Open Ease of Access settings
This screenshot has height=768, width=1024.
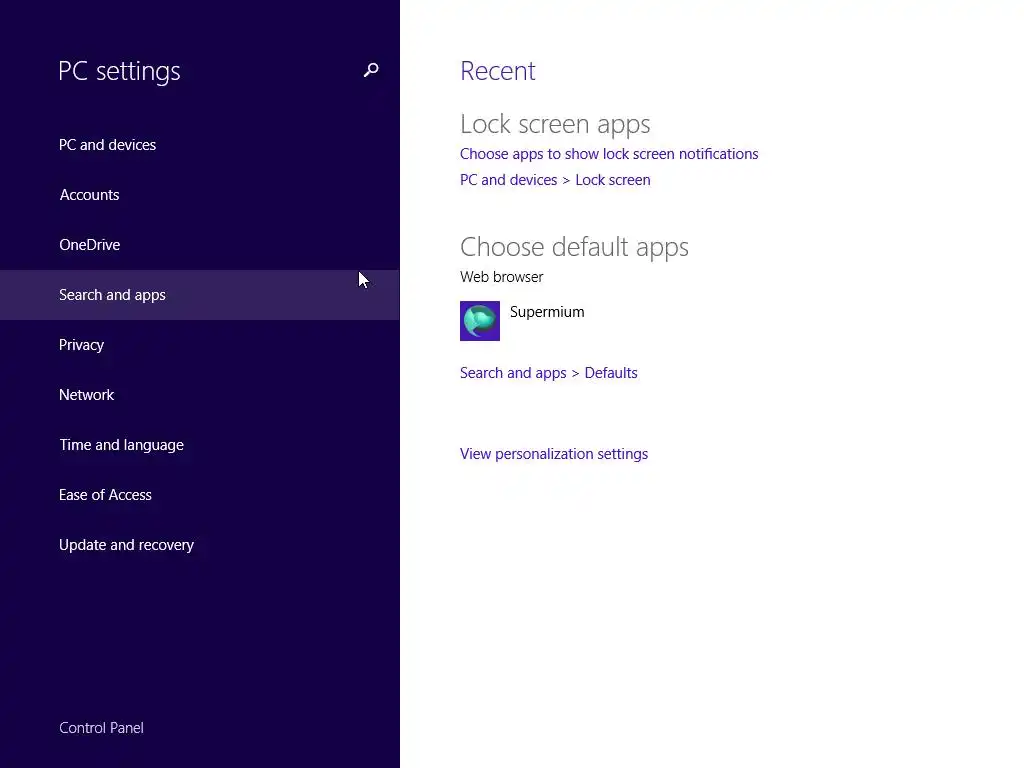click(x=106, y=495)
